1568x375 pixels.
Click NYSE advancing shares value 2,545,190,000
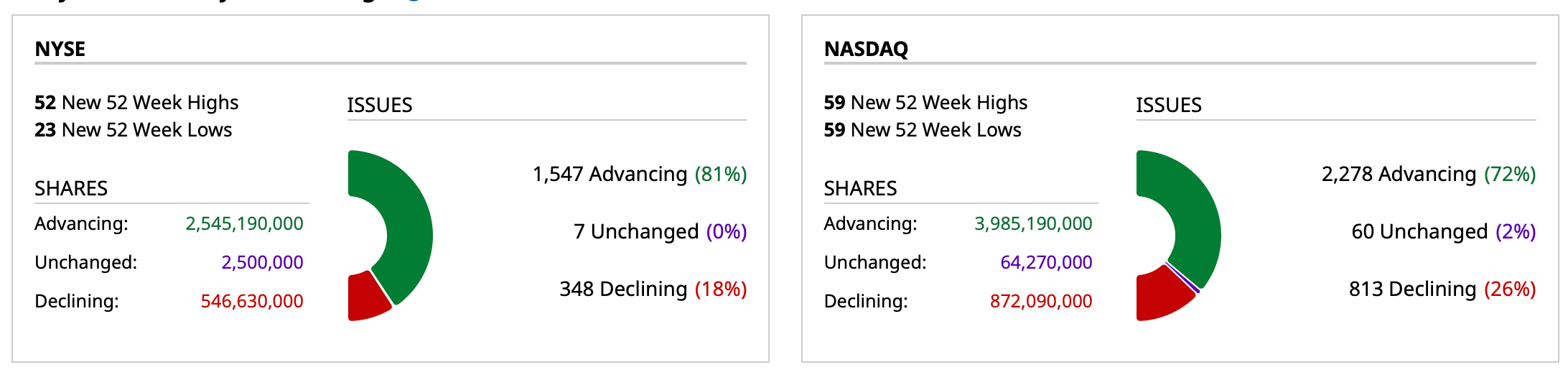[244, 223]
